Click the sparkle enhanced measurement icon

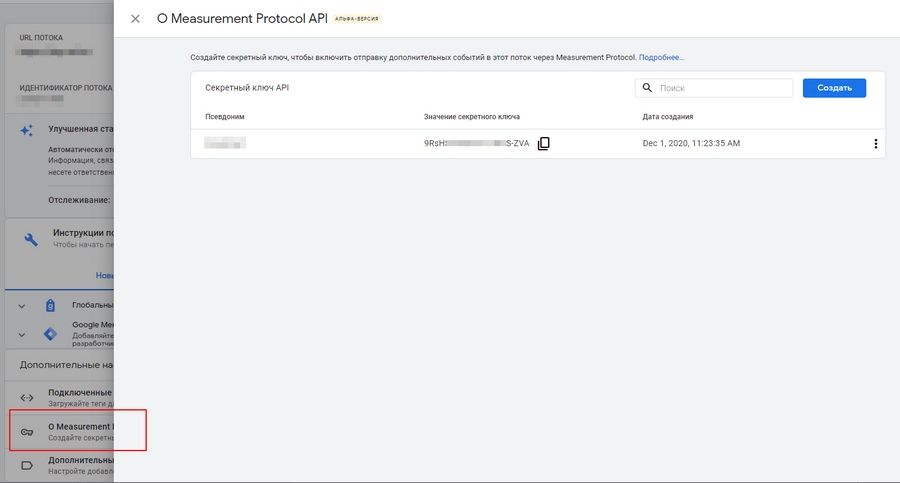point(27,130)
